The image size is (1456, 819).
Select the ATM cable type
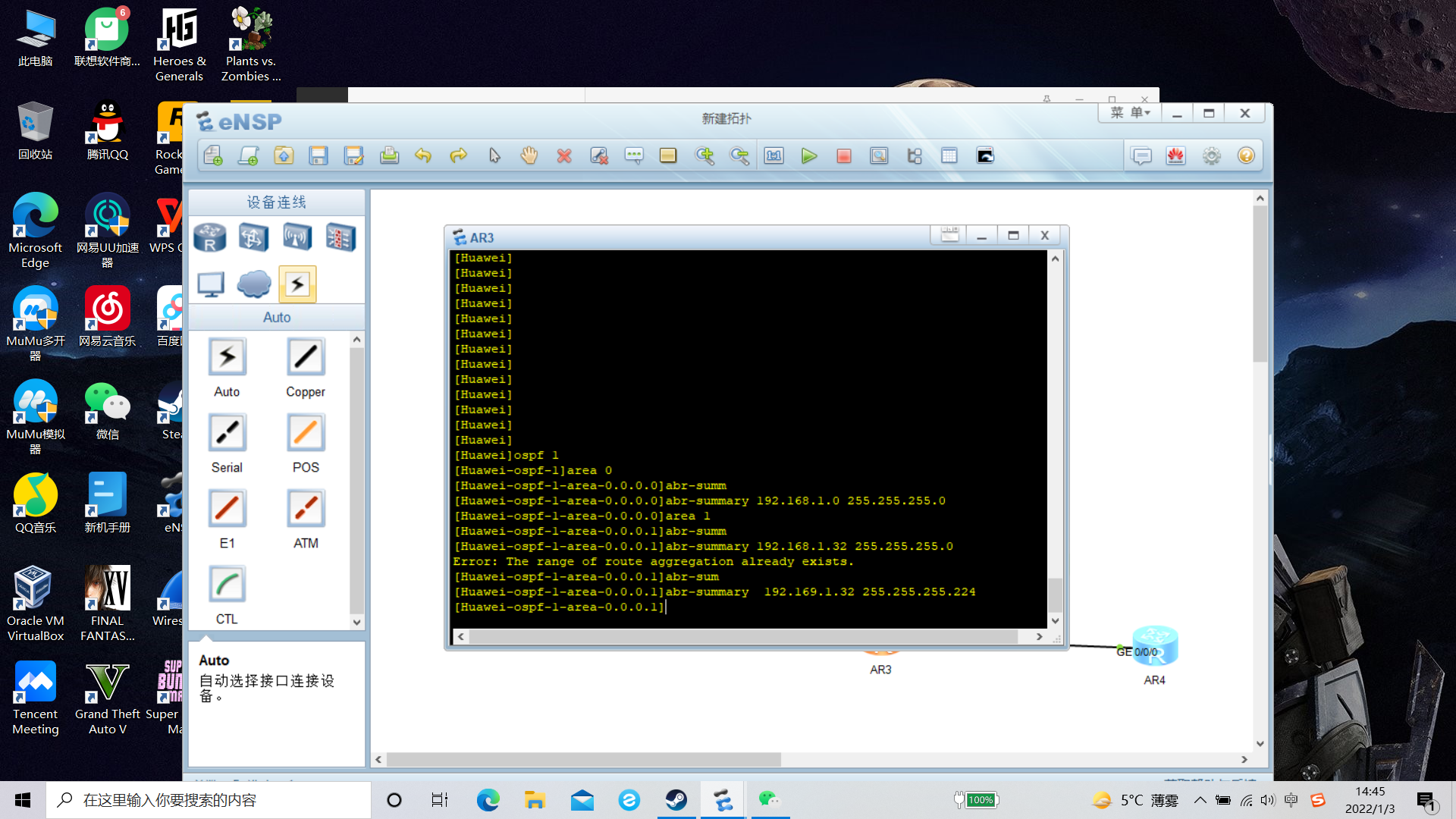[306, 519]
